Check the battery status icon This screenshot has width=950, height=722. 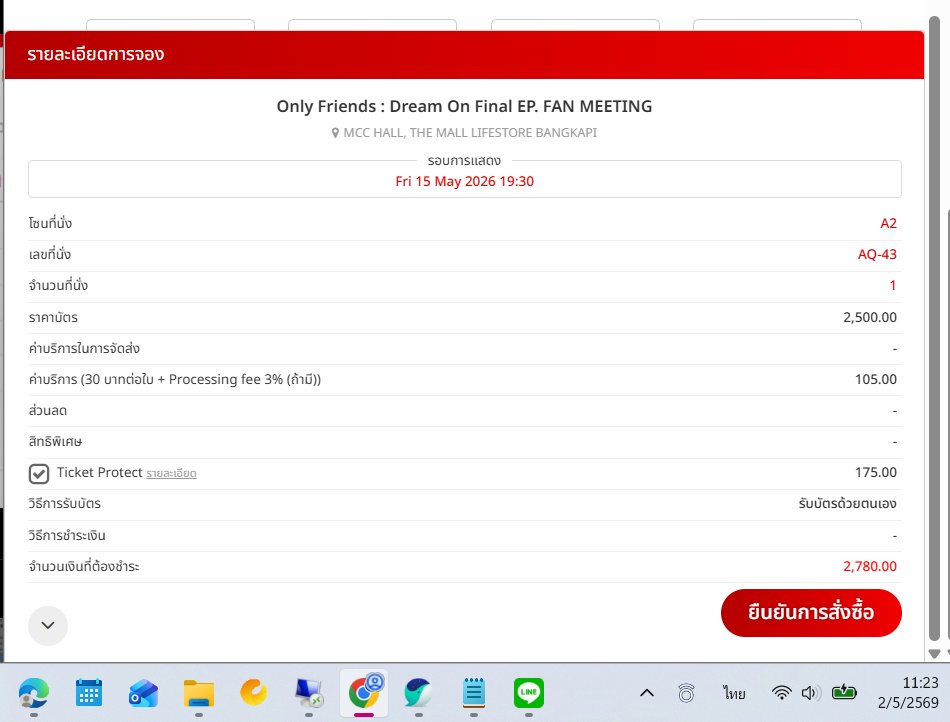click(x=844, y=692)
